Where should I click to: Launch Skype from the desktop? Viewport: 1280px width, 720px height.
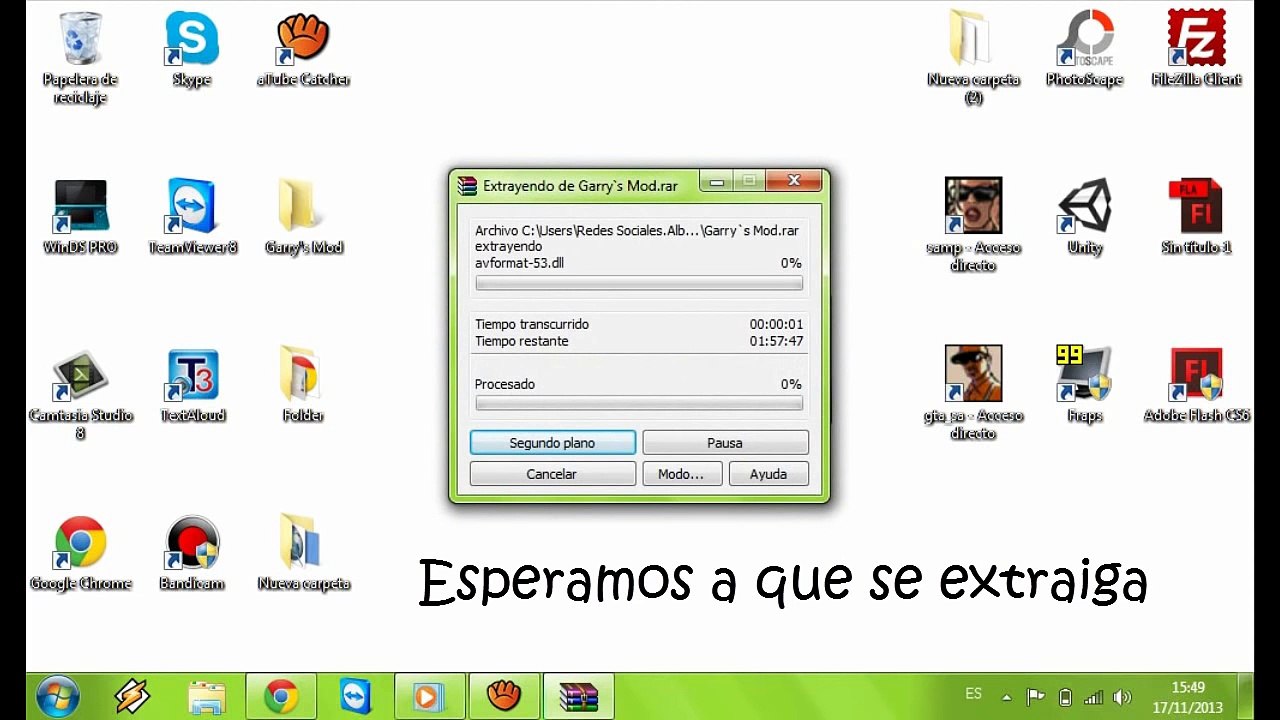192,50
